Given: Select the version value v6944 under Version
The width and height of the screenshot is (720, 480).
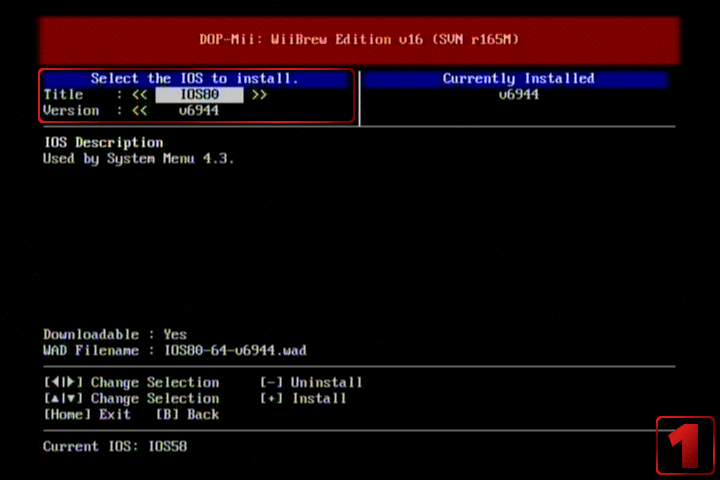Looking at the screenshot, I should pos(199,111).
